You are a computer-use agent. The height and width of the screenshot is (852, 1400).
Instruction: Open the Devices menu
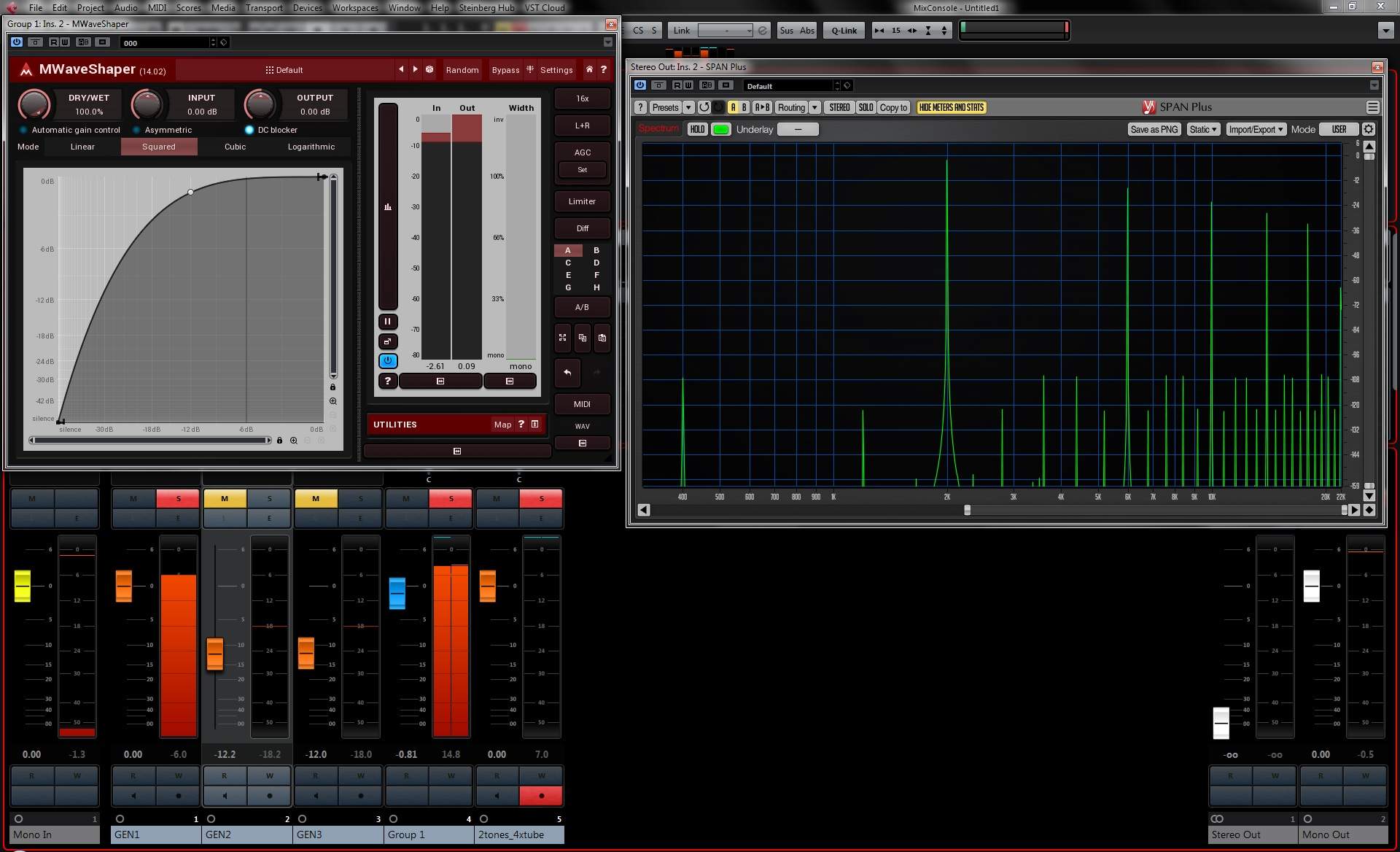(x=307, y=7)
